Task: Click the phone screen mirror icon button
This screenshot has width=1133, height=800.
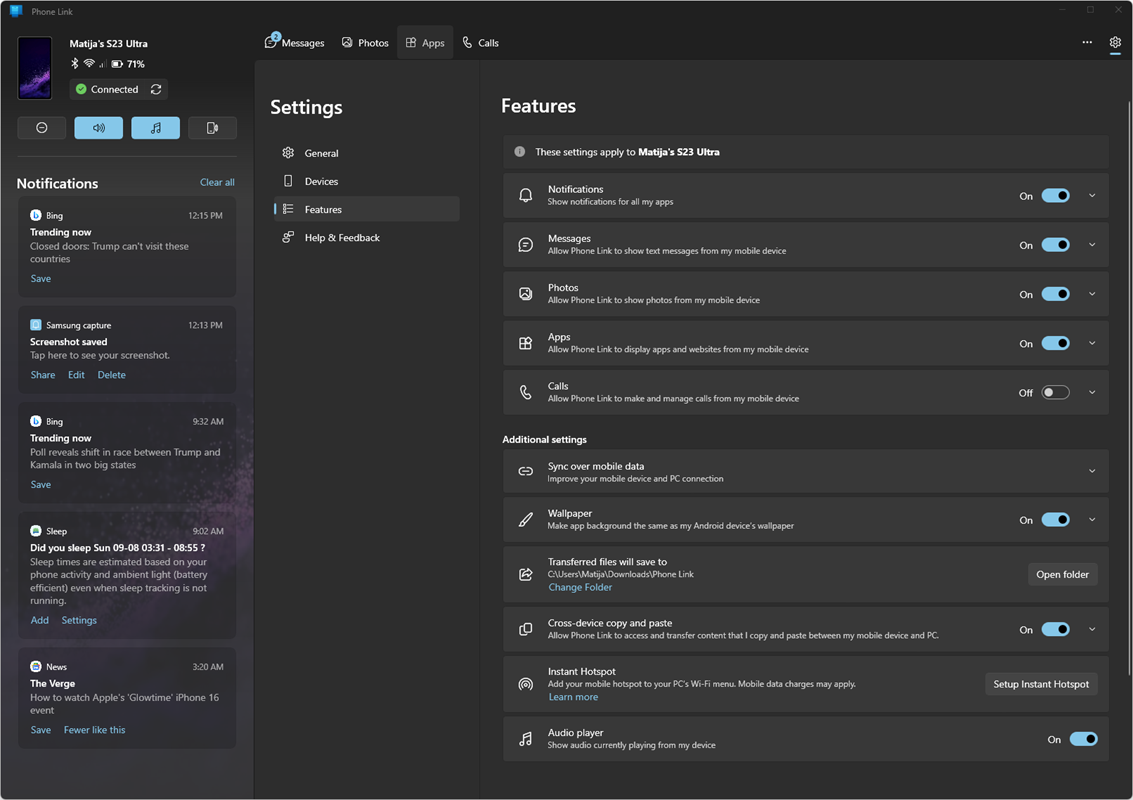Action: pyautogui.click(x=212, y=128)
